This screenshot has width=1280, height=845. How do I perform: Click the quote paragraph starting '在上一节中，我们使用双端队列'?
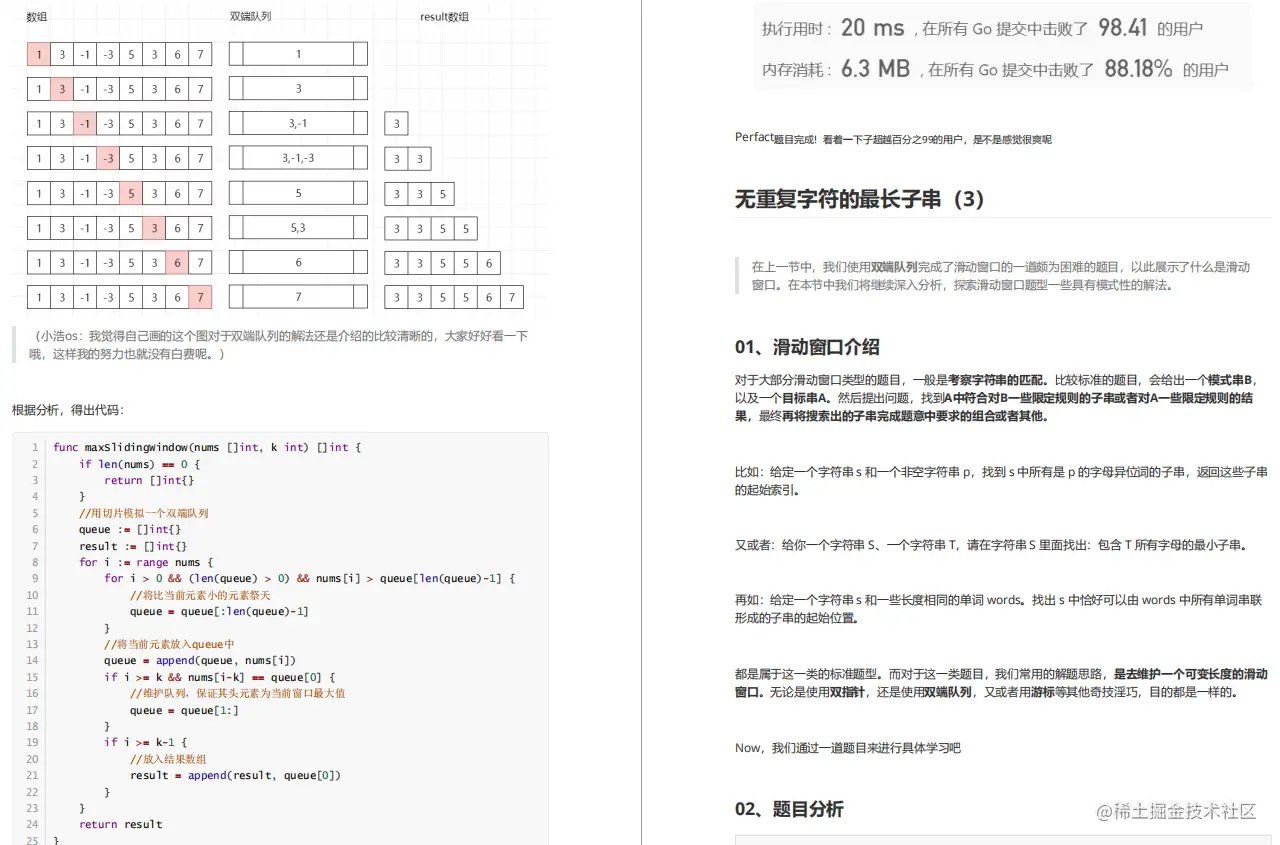click(x=1001, y=275)
